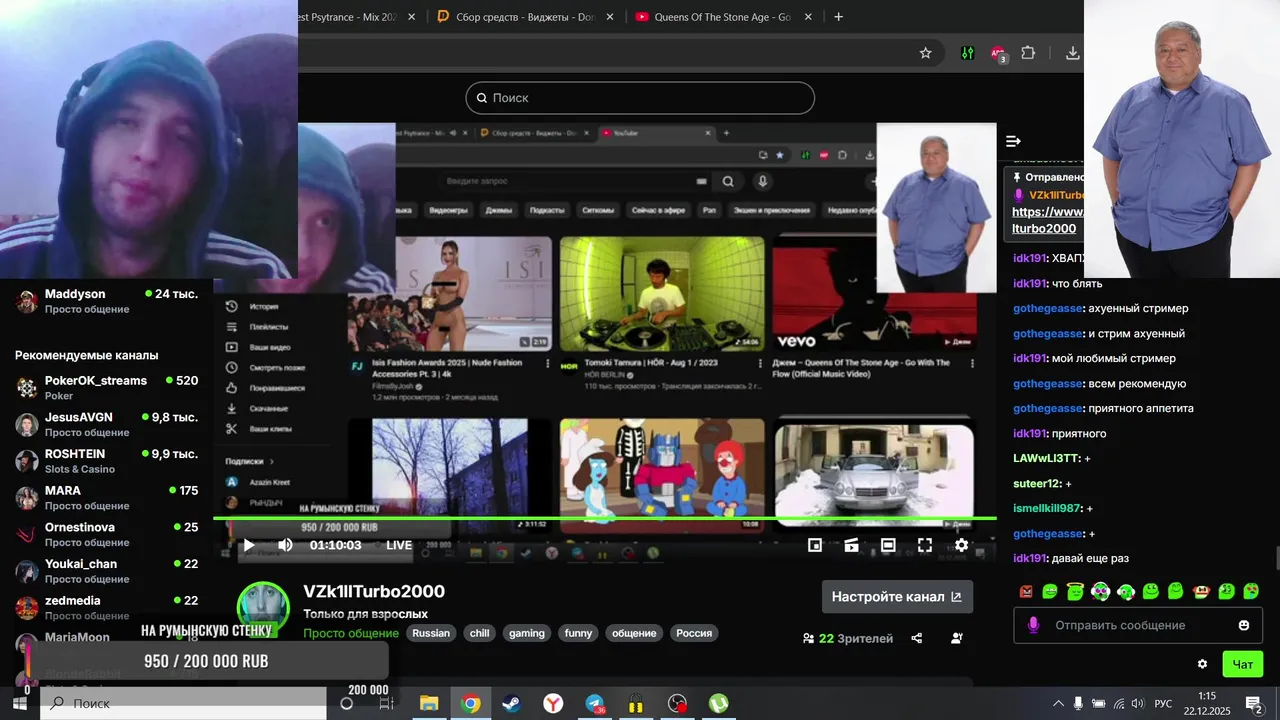This screenshot has height=720, width=1280.
Task: Select the общение tag
Action: pos(634,633)
